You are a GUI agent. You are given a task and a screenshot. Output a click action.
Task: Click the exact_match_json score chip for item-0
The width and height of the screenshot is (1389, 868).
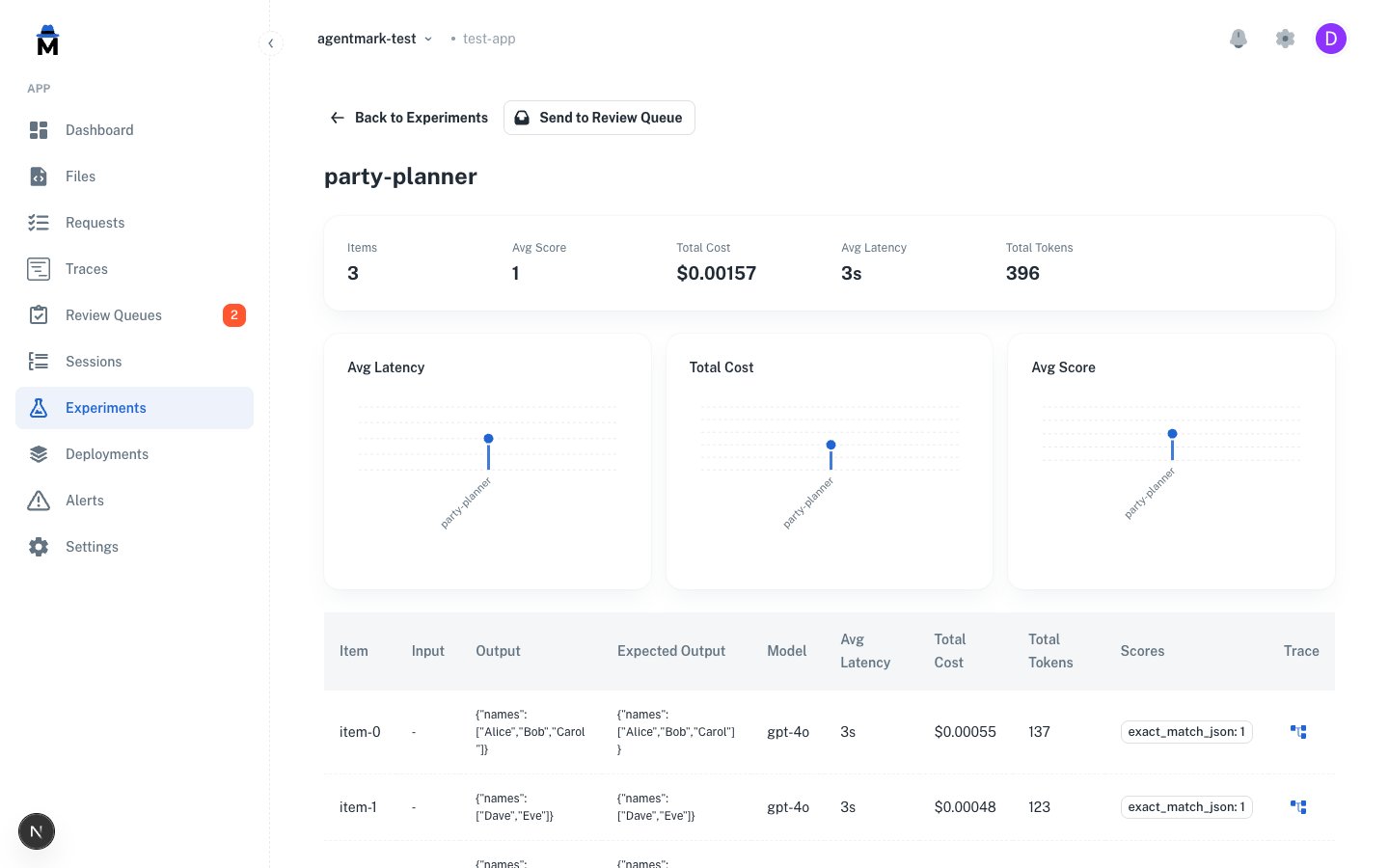[x=1186, y=732]
